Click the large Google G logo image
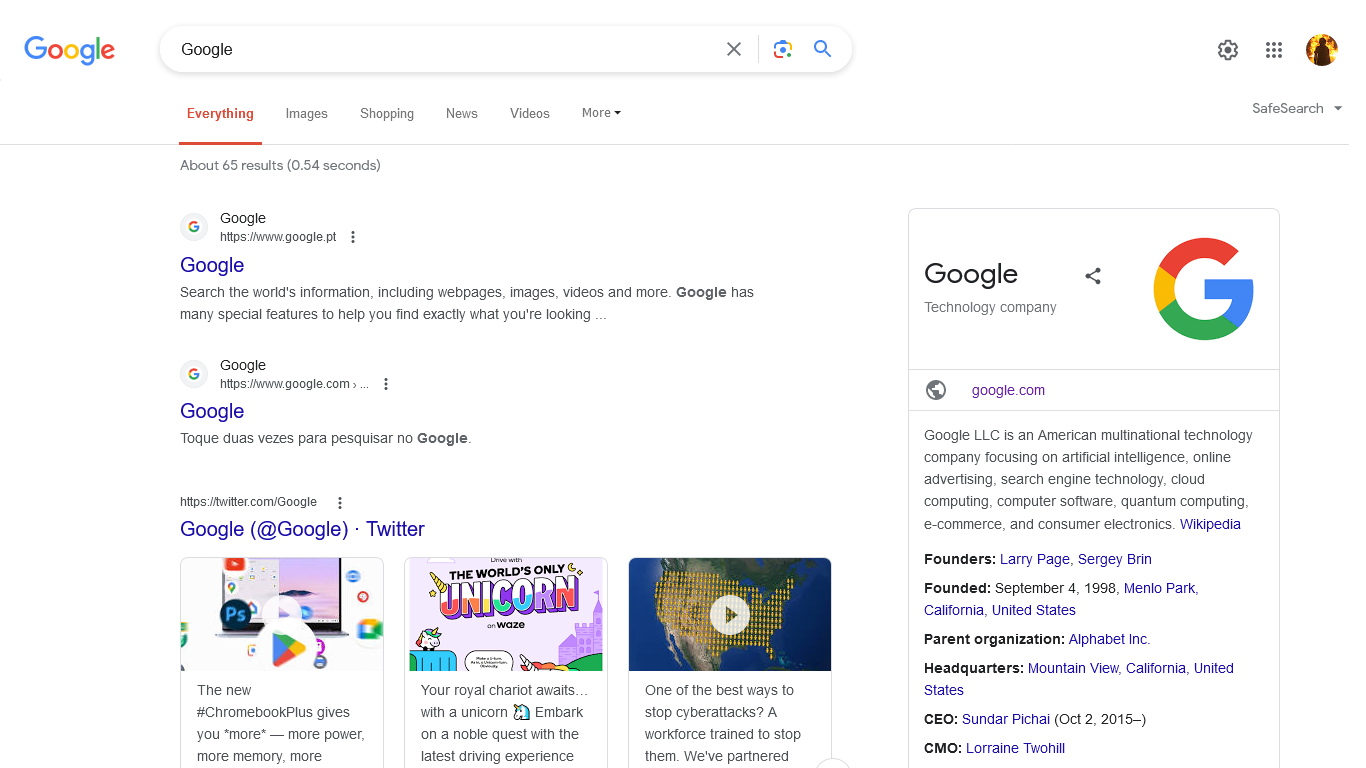The height and width of the screenshot is (768, 1366). pos(1204,289)
